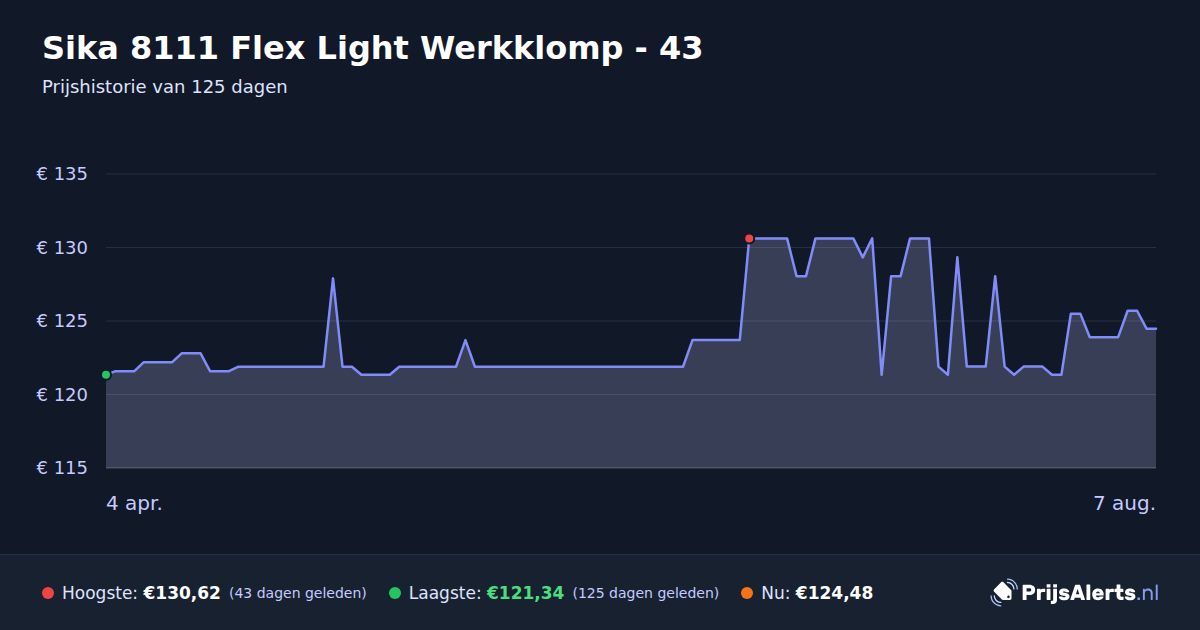Click the 7 aug. end date label
This screenshot has width=1200, height=630.
coord(1124,504)
